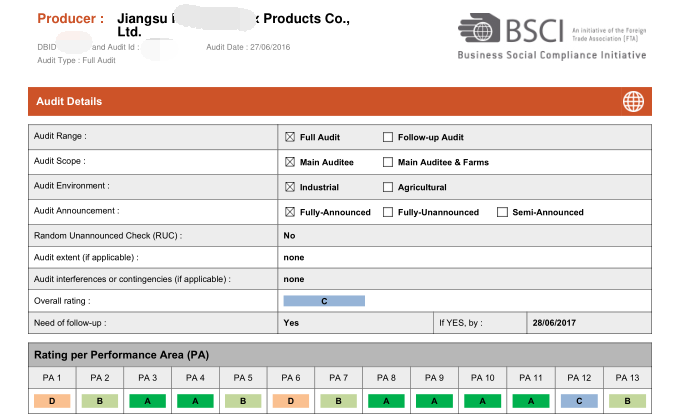
Task: Check the Main Auditee & Farms box
Action: [387, 162]
